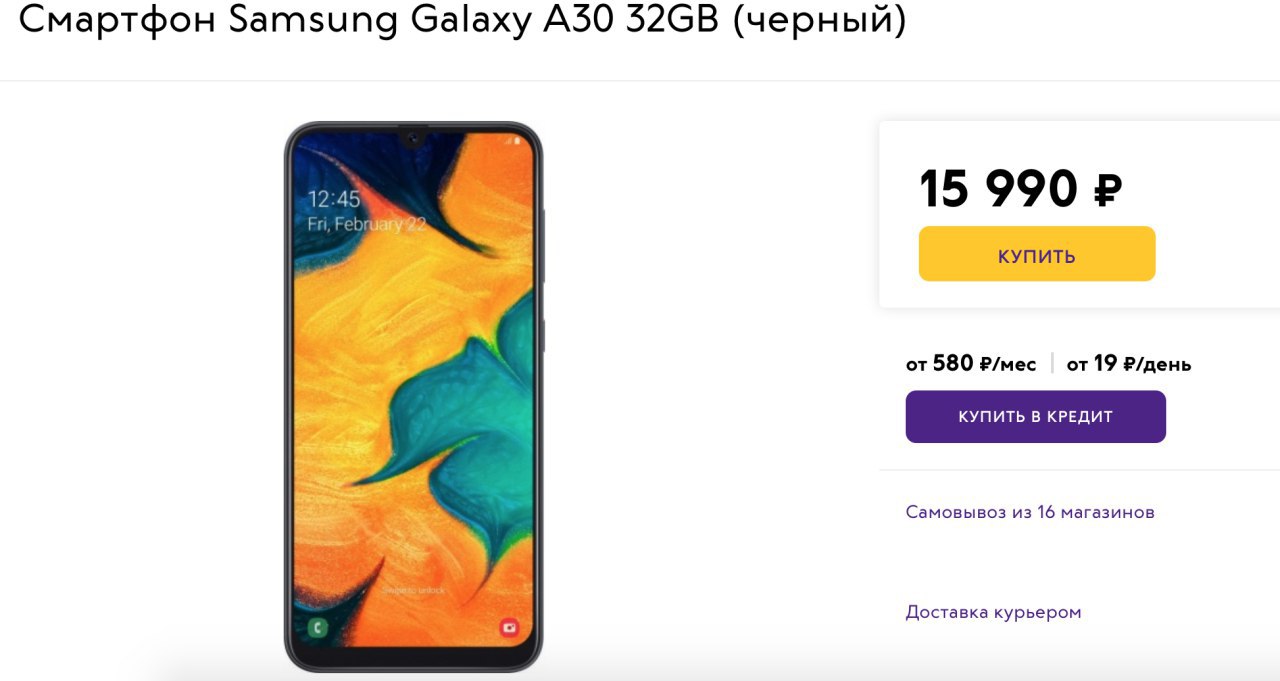The image size is (1280, 681).
Task: Select the от 580 ₽/мес installment offer
Action: tap(971, 363)
